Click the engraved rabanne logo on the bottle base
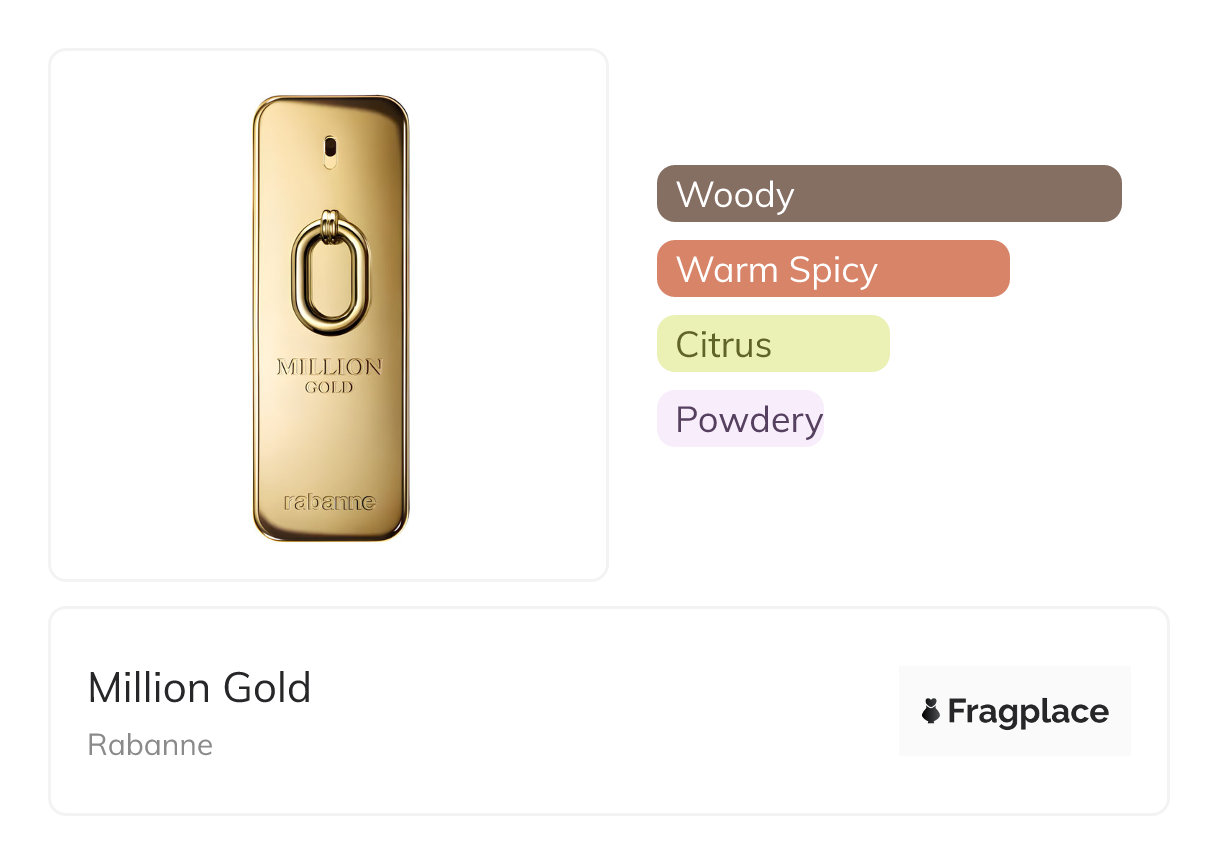 [x=329, y=501]
